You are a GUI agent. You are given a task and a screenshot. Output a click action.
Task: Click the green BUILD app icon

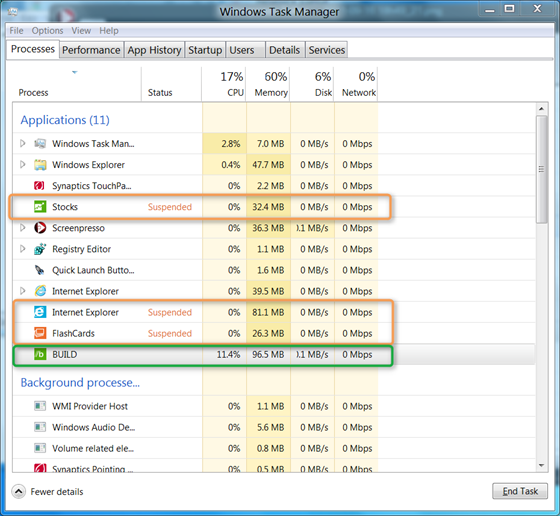(x=40, y=354)
